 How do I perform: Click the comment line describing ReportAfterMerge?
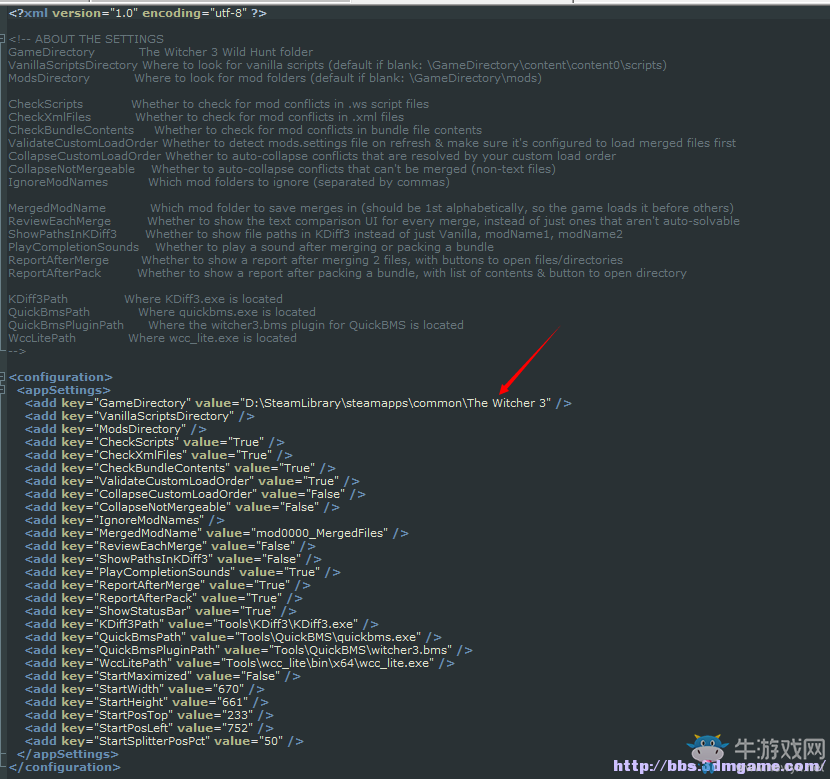[315, 260]
